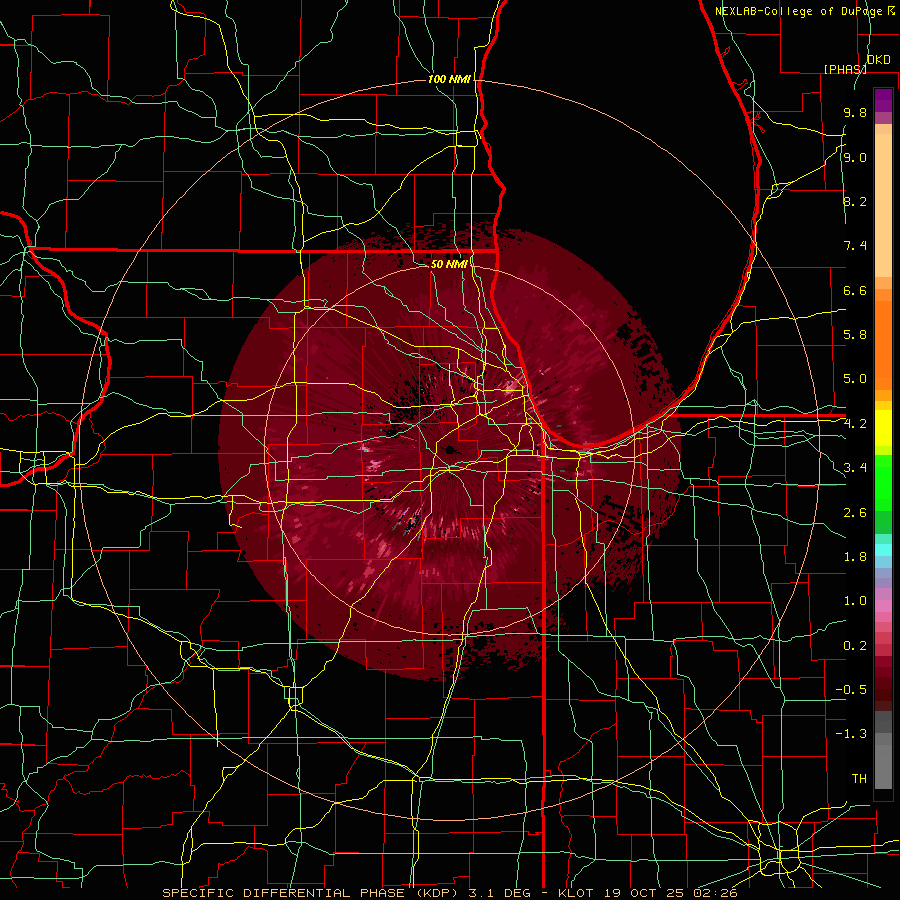
Task: Click the -1.3 legend value
Action: point(851,734)
